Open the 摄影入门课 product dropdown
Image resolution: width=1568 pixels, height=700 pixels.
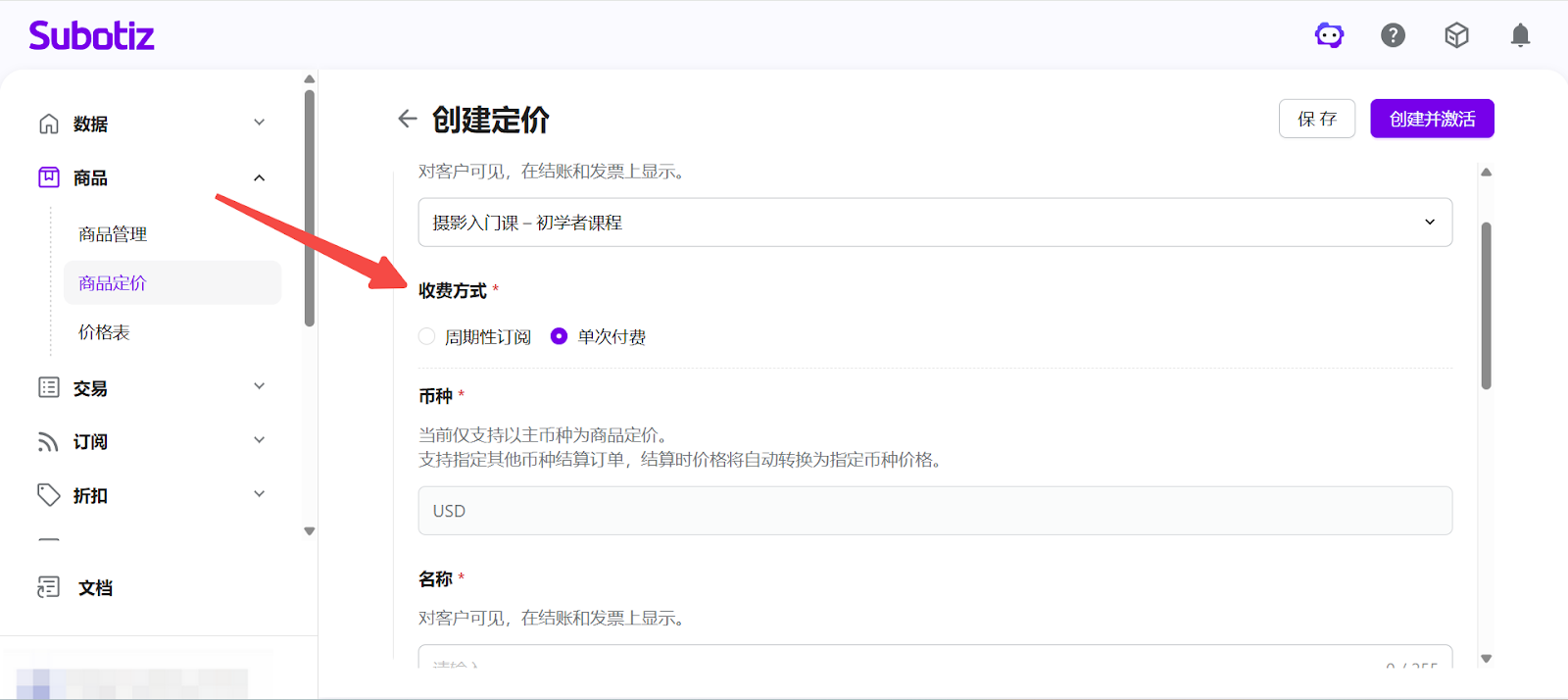(934, 223)
